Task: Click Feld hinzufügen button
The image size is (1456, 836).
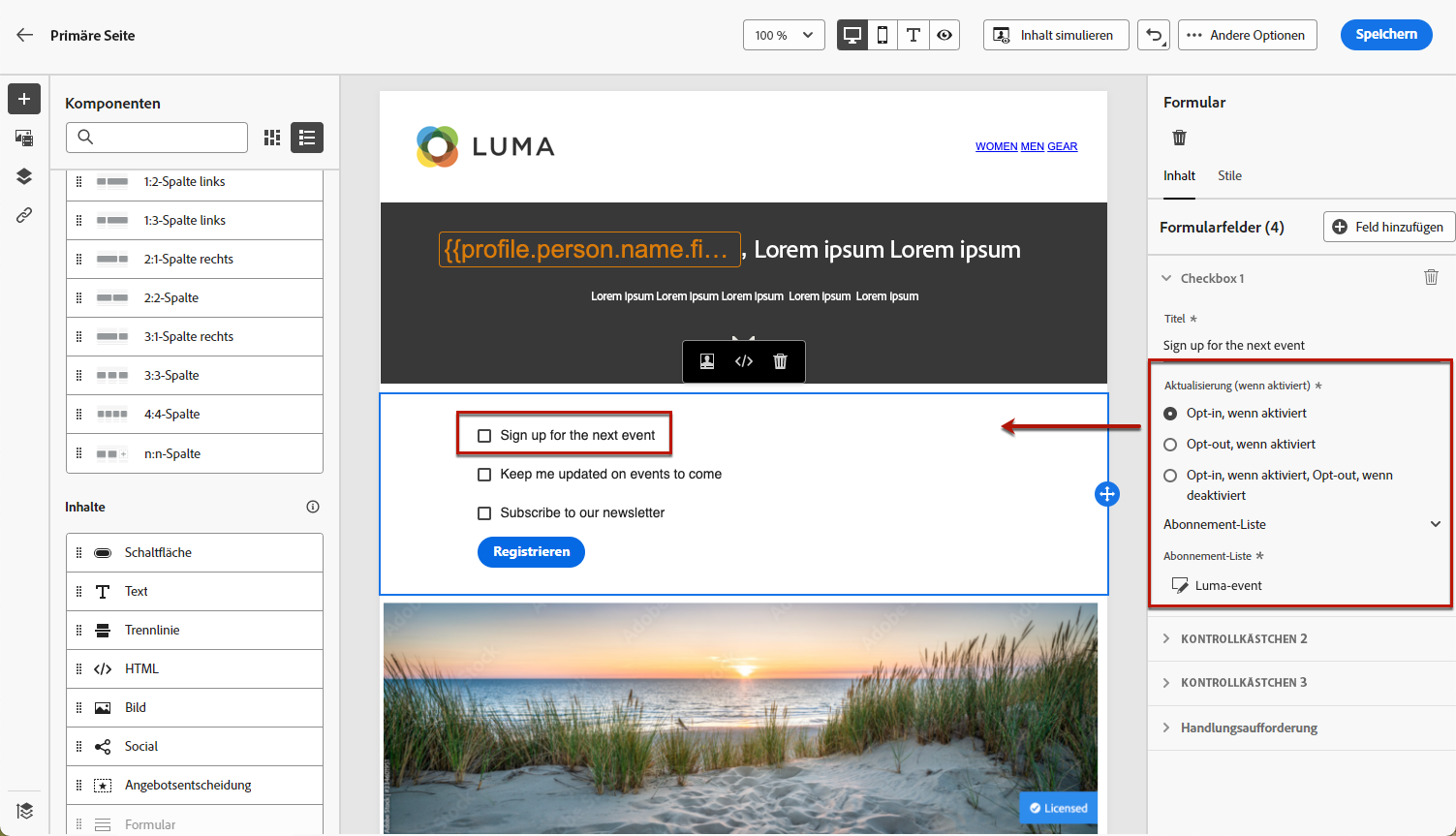Action: [1388, 227]
